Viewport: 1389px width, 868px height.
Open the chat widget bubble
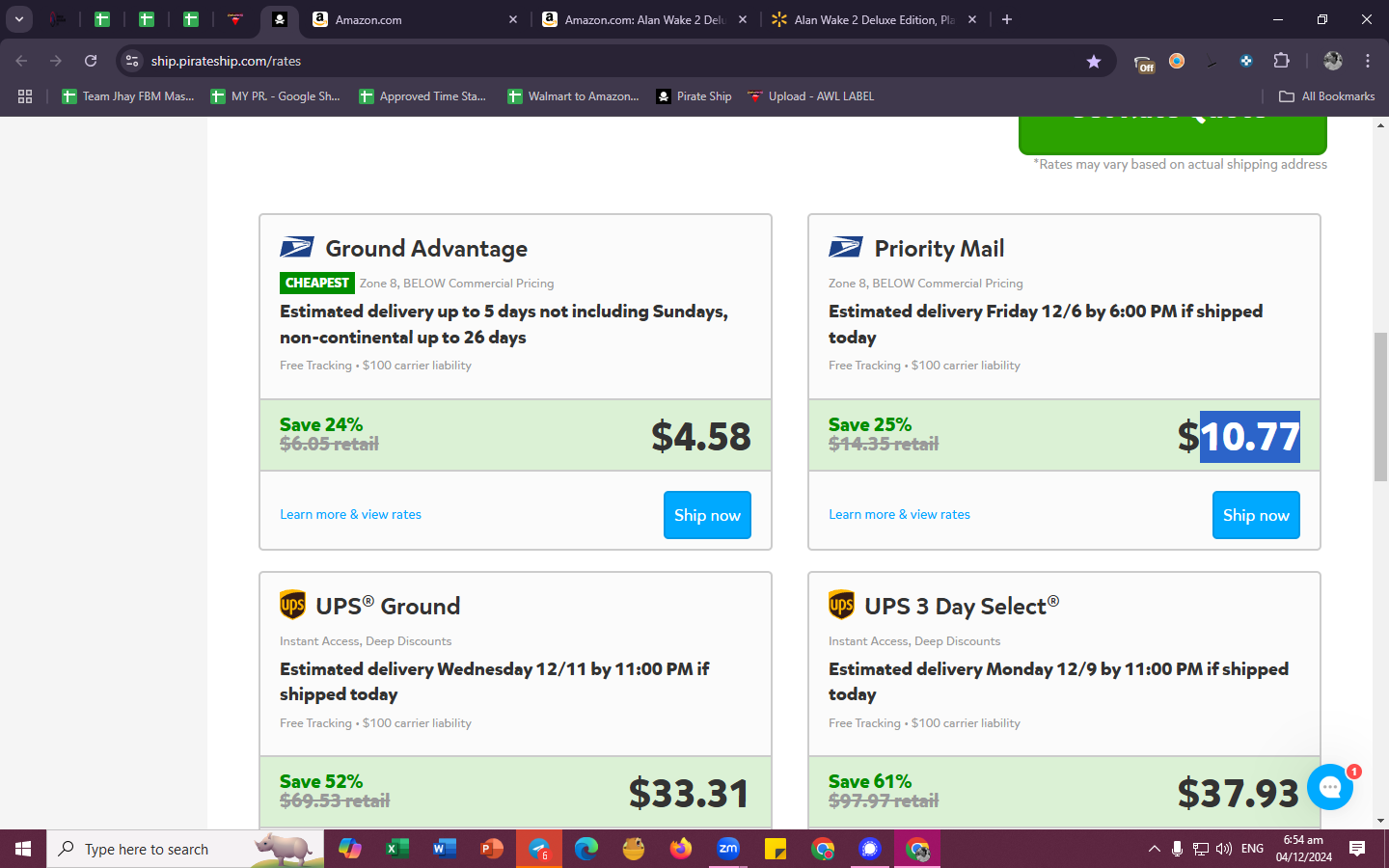click(1330, 787)
